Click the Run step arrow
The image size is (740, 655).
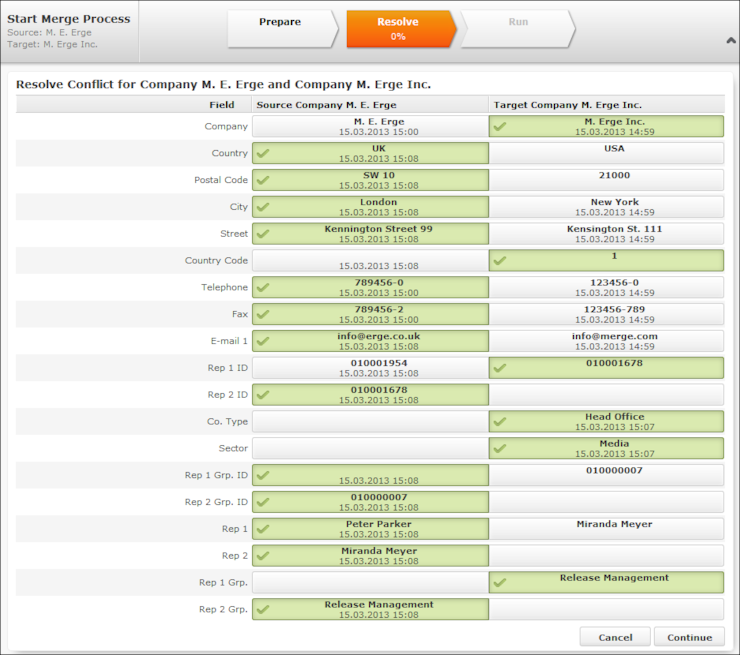517,29
